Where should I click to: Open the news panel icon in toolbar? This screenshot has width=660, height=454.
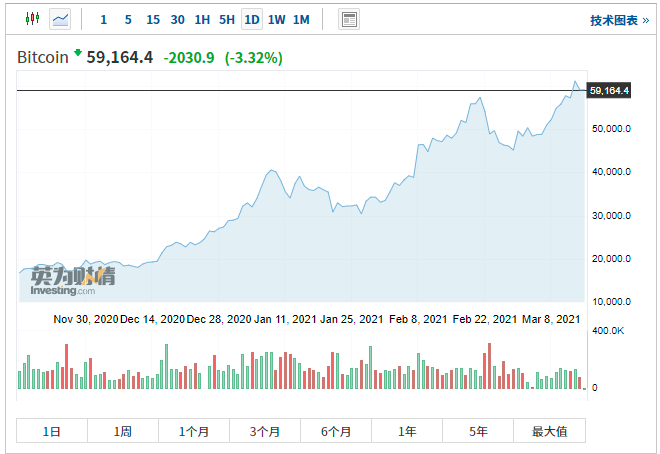(x=349, y=19)
